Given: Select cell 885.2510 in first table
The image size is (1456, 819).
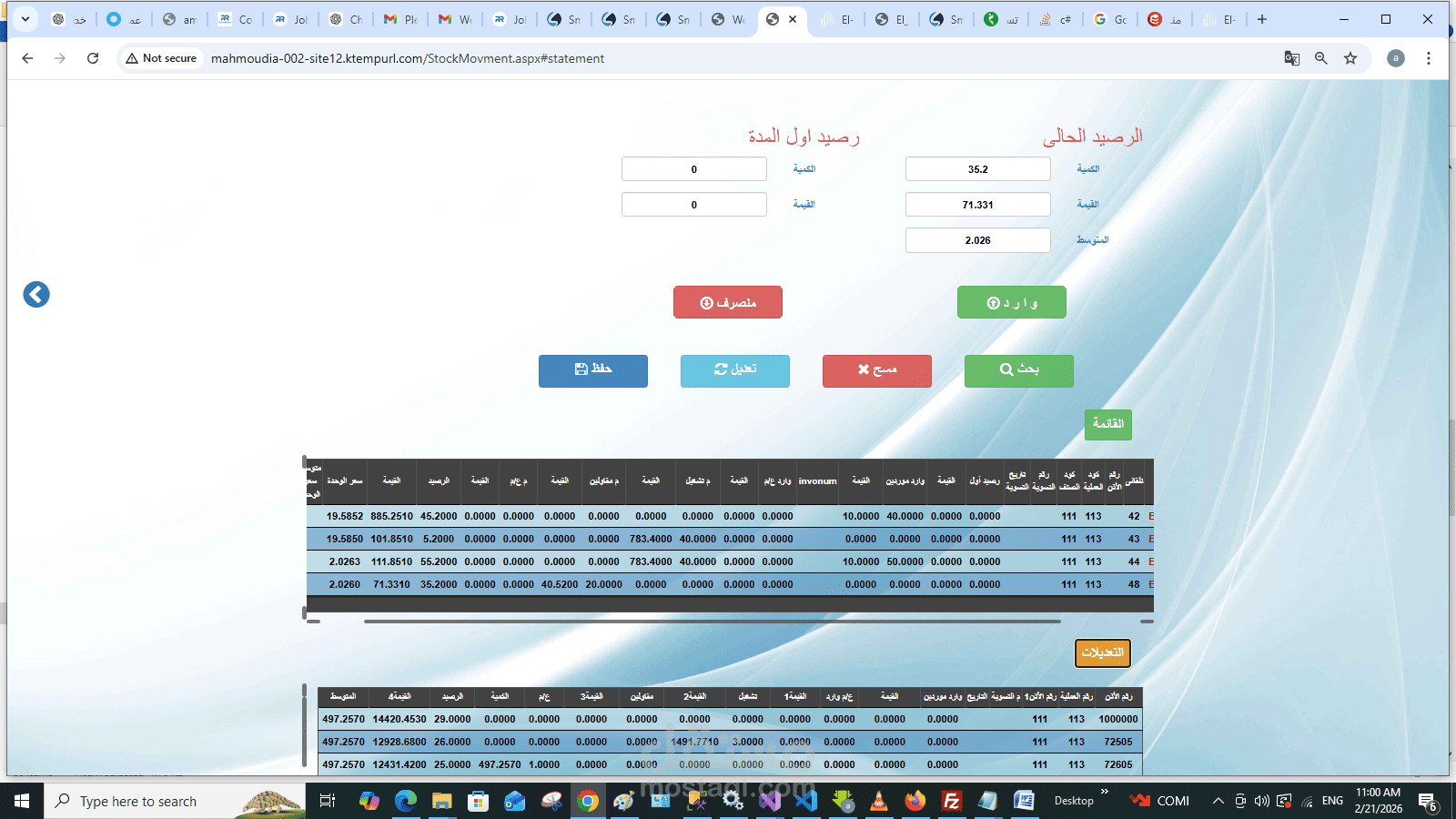Looking at the screenshot, I should pos(391,516).
